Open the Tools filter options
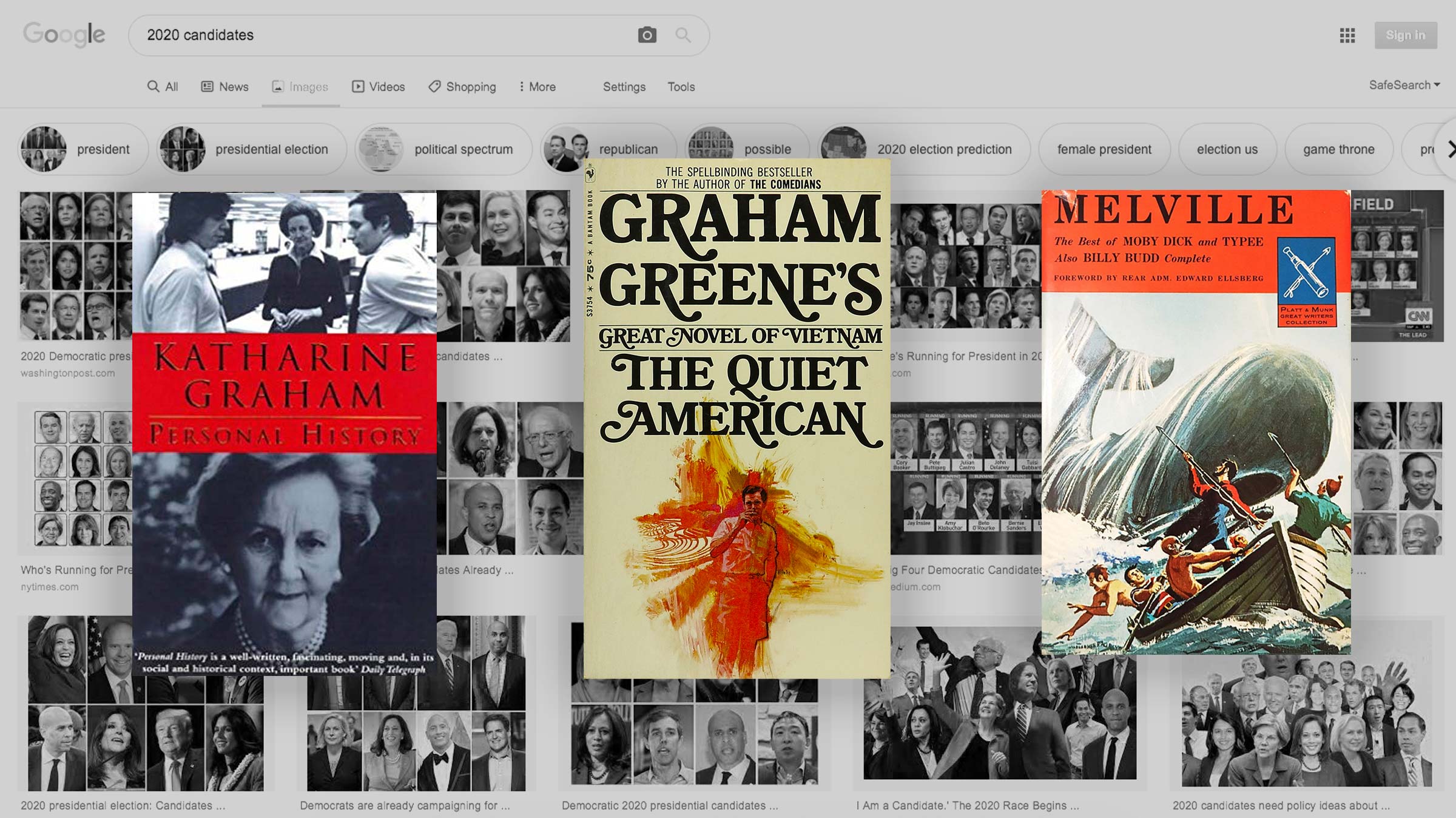The width and height of the screenshot is (1456, 818). coord(681,87)
